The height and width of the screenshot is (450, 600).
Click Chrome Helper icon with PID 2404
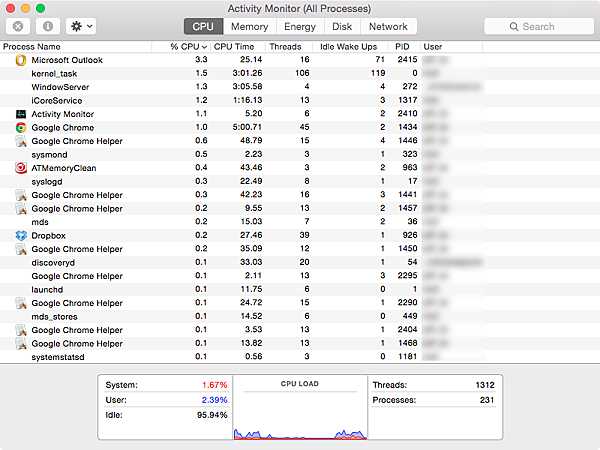click(21, 330)
